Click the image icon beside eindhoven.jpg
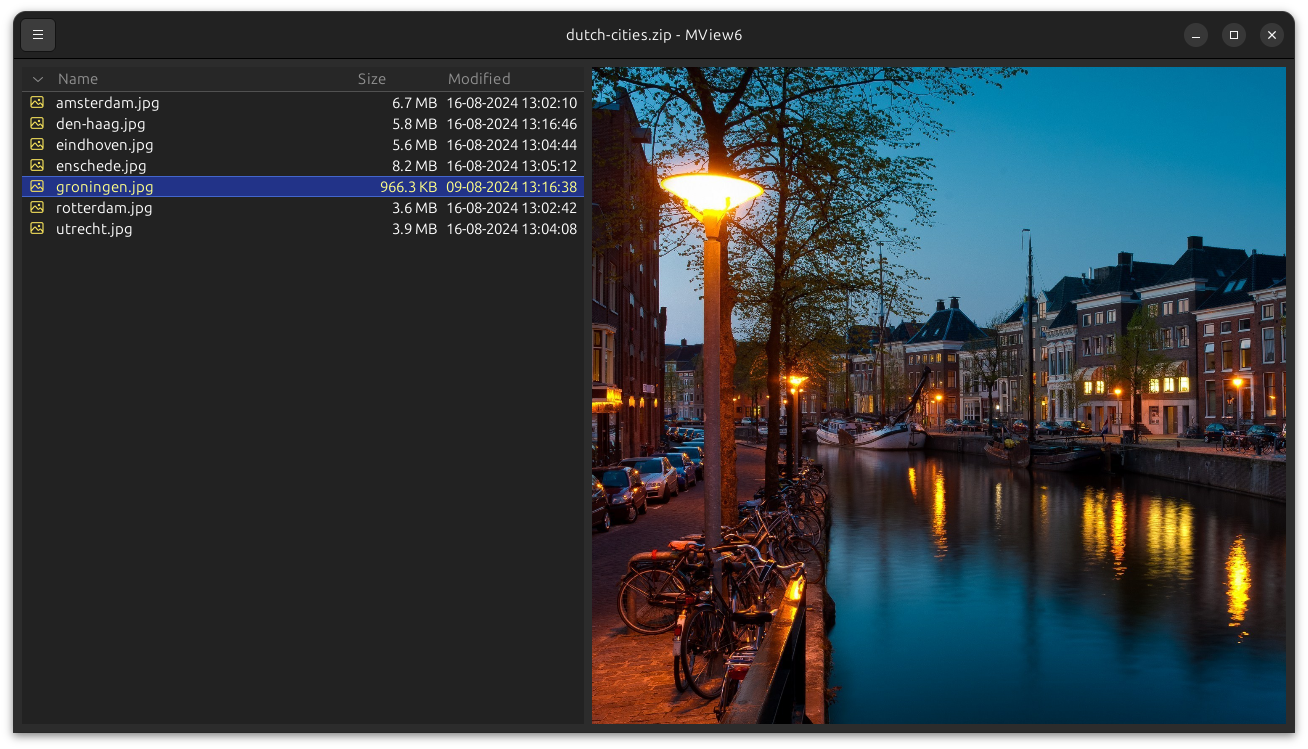Viewport: 1308px width, 749px height. click(x=37, y=145)
